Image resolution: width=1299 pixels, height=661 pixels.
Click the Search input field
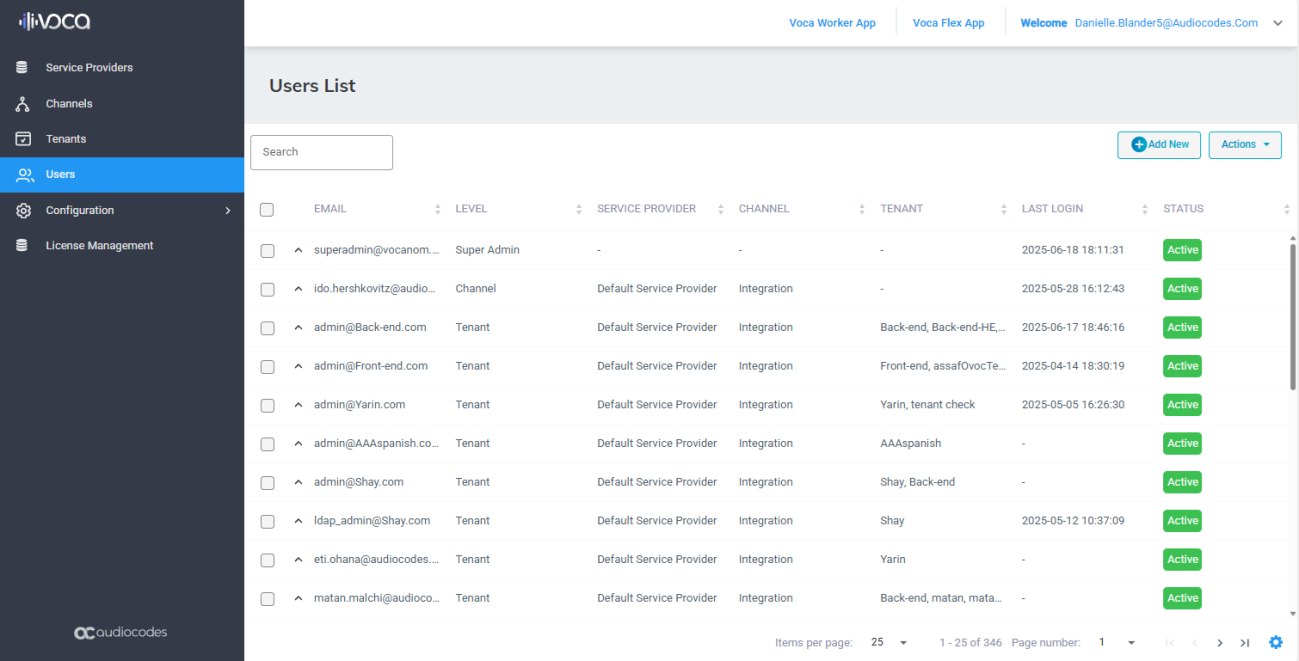click(321, 152)
